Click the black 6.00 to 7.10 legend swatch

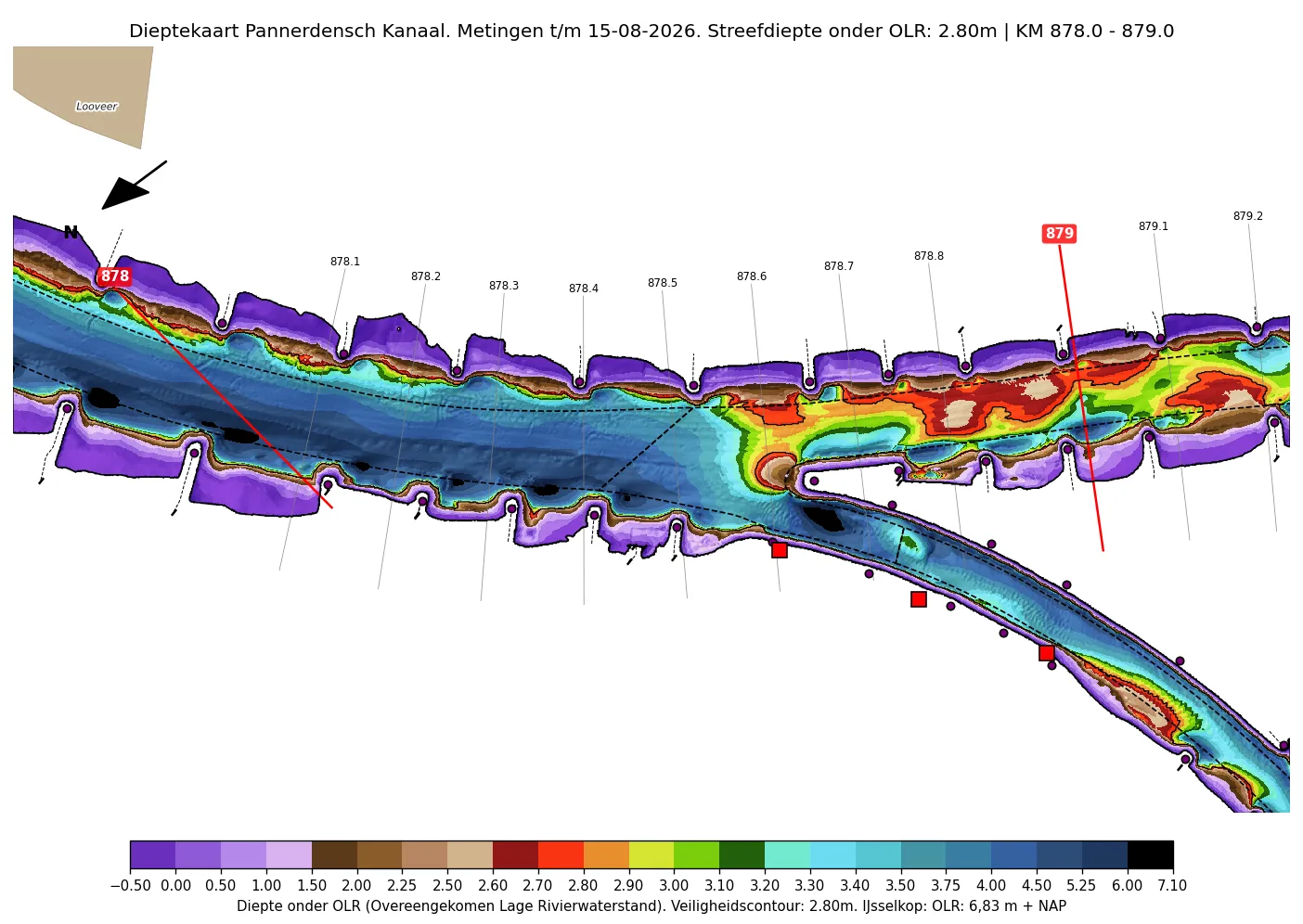pos(1150,854)
